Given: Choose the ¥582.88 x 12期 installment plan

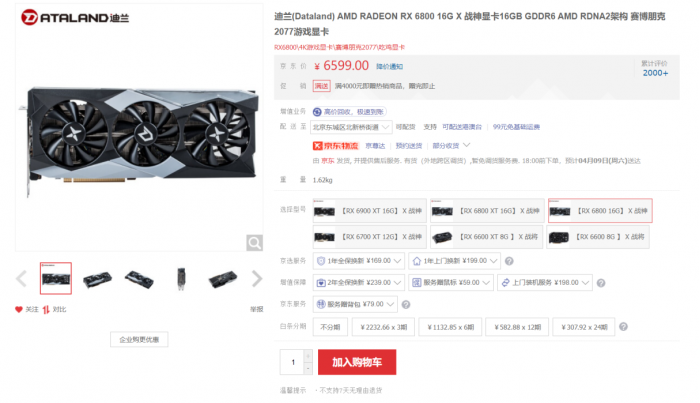Looking at the screenshot, I should (517, 327).
